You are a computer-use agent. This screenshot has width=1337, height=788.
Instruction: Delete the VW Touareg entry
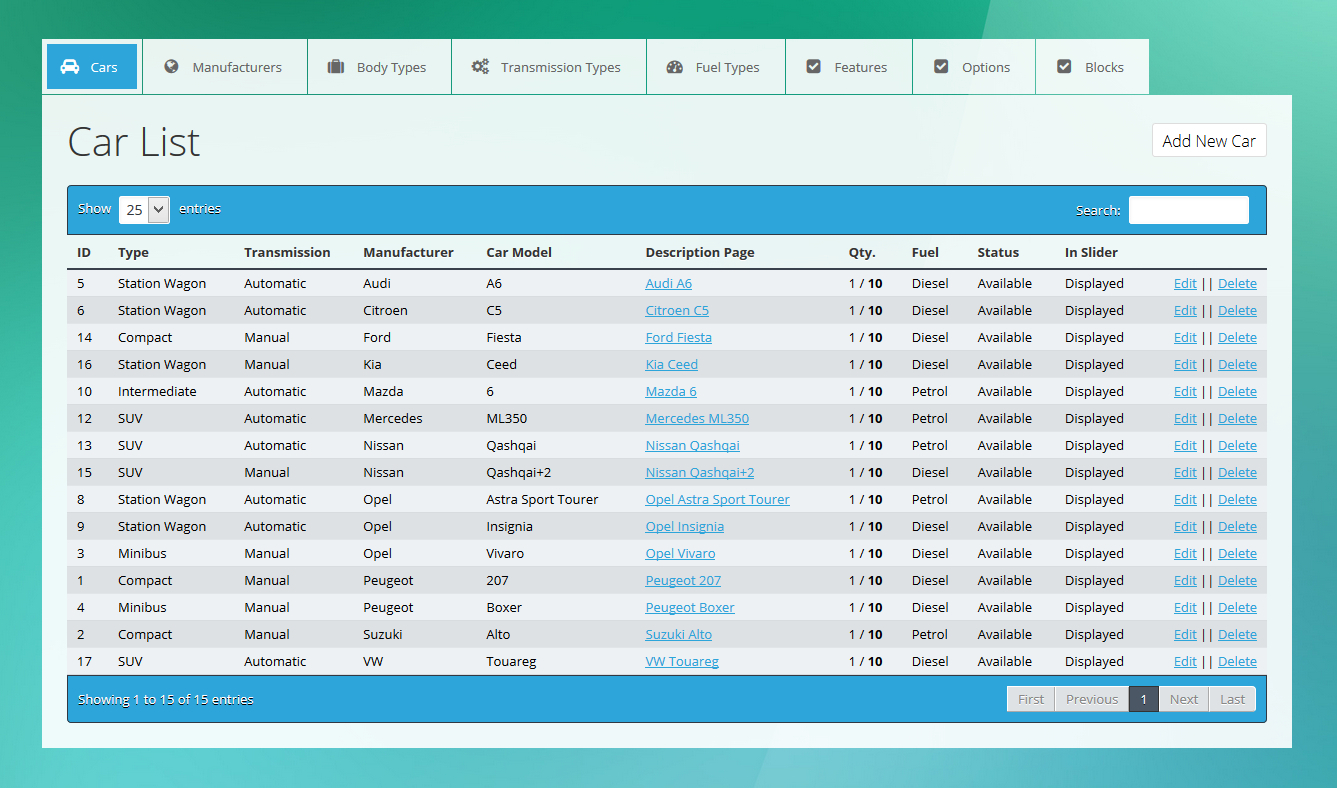(1238, 661)
